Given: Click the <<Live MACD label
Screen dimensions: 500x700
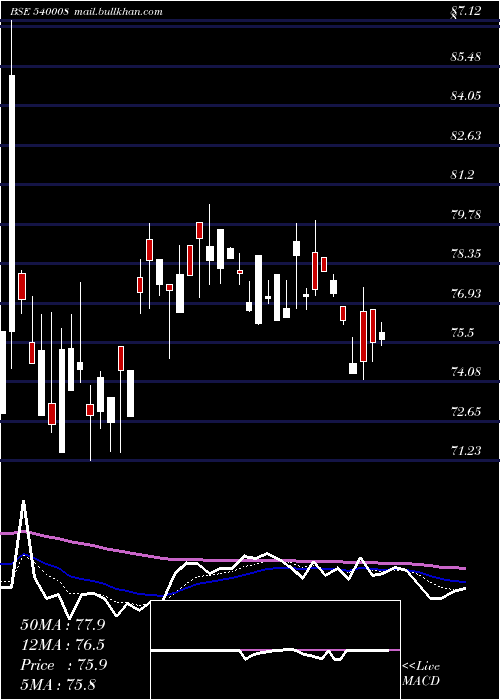Looking at the screenshot, I should coord(421,674).
